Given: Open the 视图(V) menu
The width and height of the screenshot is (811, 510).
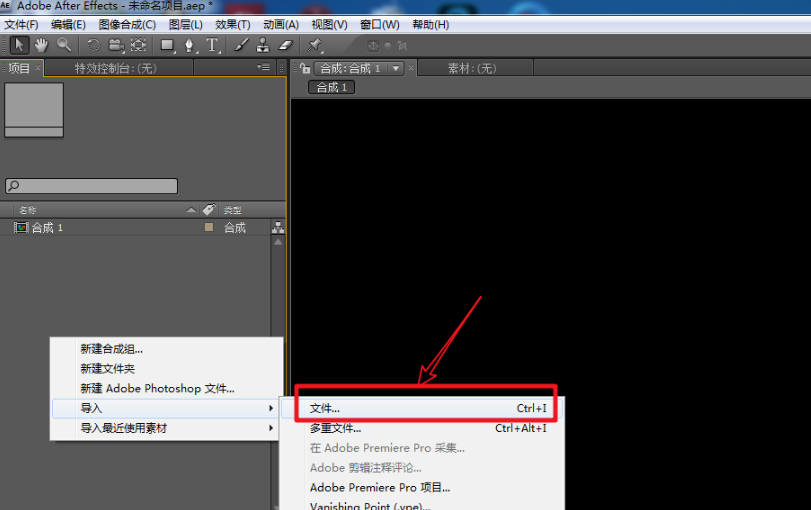Looking at the screenshot, I should pos(329,24).
